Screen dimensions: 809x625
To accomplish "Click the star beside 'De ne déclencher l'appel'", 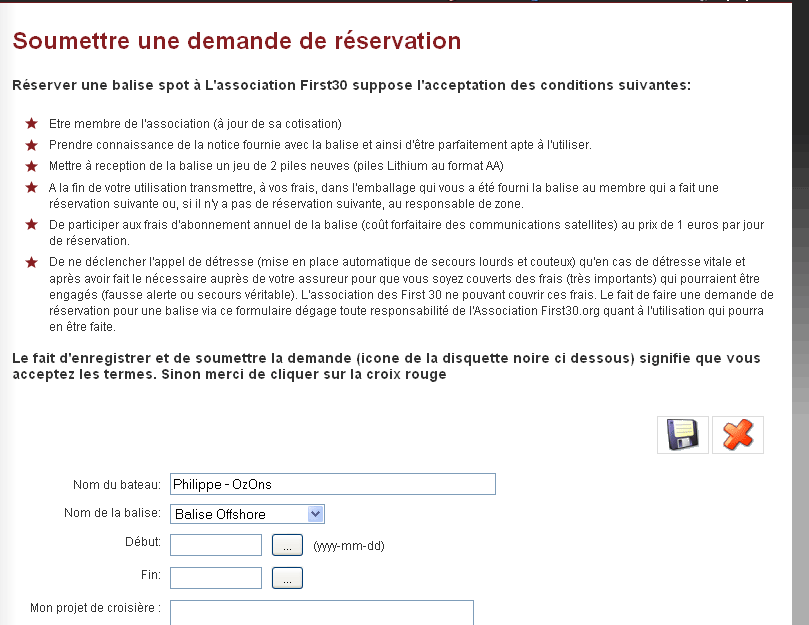I will coord(31,261).
